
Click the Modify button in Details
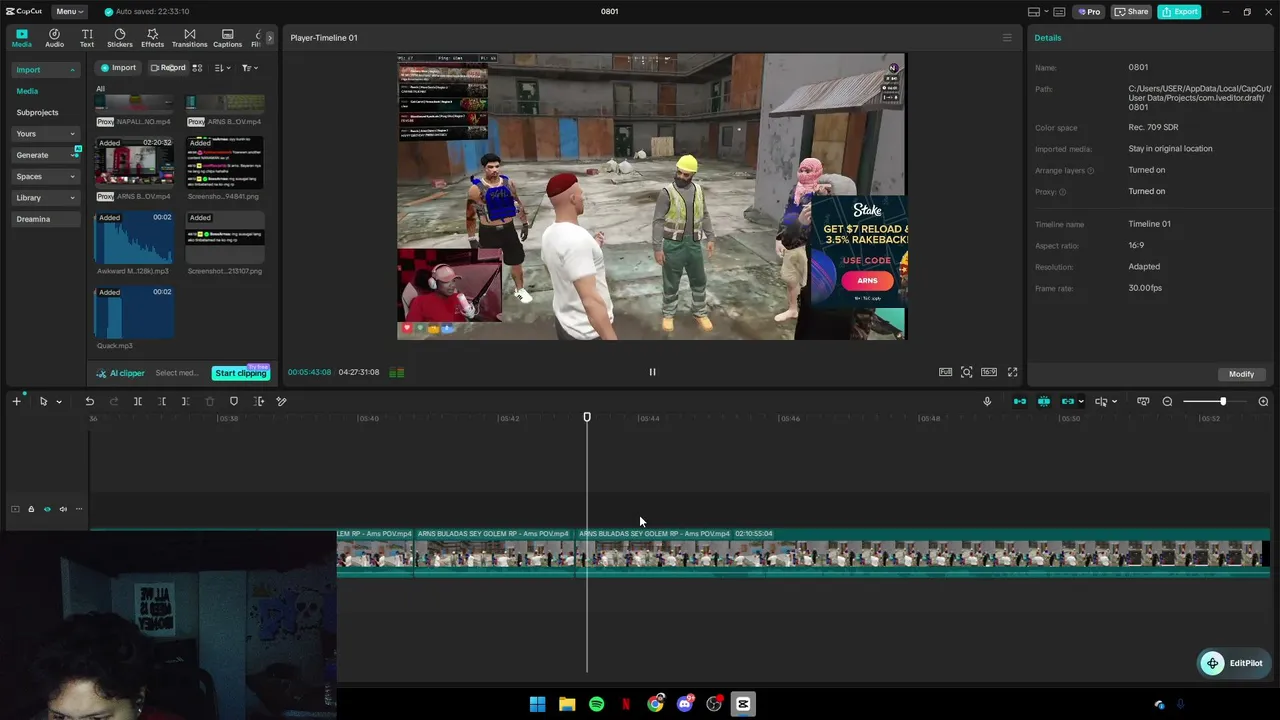[x=1241, y=374]
